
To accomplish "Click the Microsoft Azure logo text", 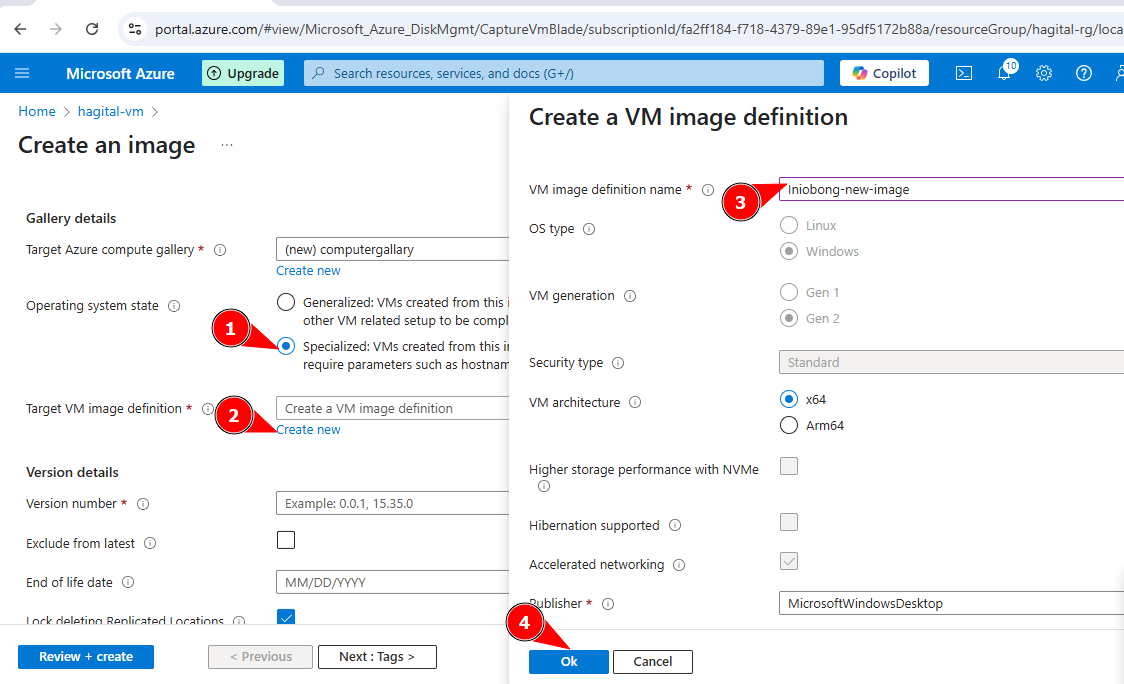I will pos(120,73).
